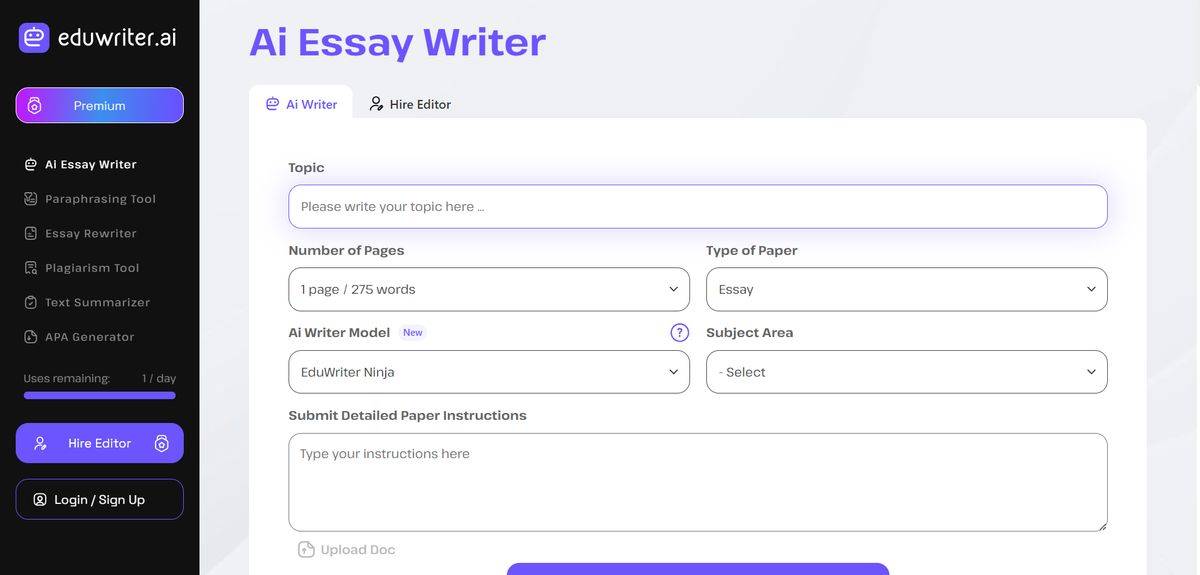Click the New badge next to Ai Writer Model
Screen dimensions: 1200x575
click(412, 332)
